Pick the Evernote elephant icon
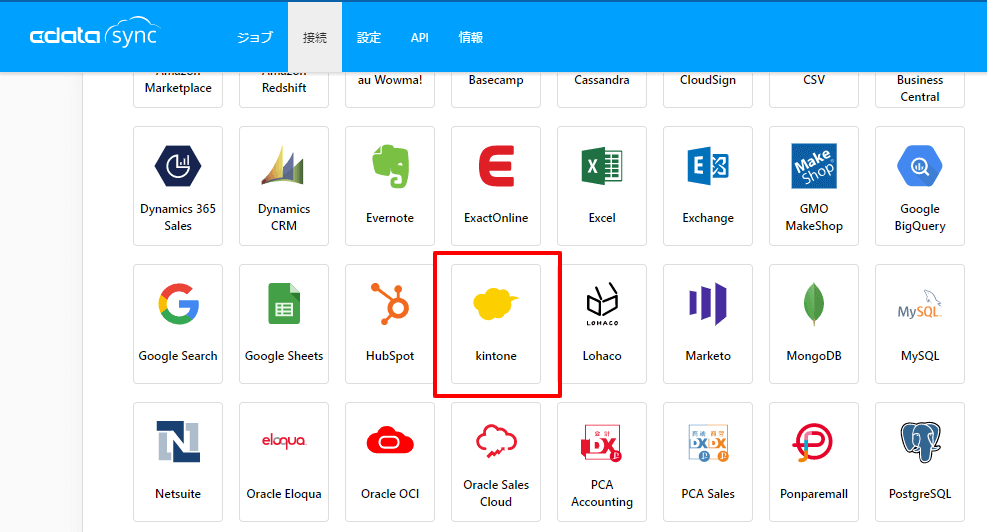The image size is (988, 532). pyautogui.click(x=390, y=166)
